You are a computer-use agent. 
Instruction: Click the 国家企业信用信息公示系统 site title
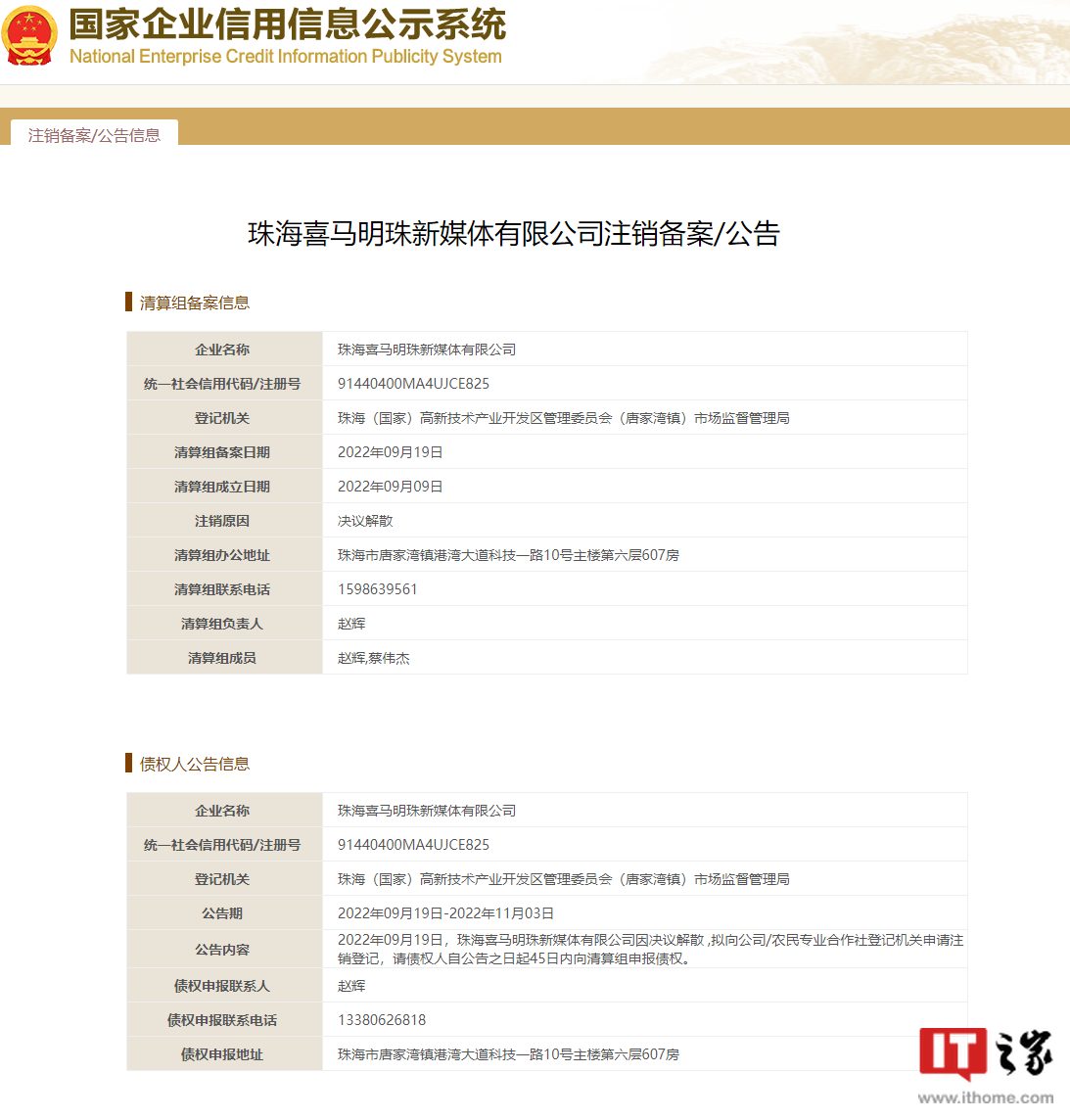(x=288, y=24)
